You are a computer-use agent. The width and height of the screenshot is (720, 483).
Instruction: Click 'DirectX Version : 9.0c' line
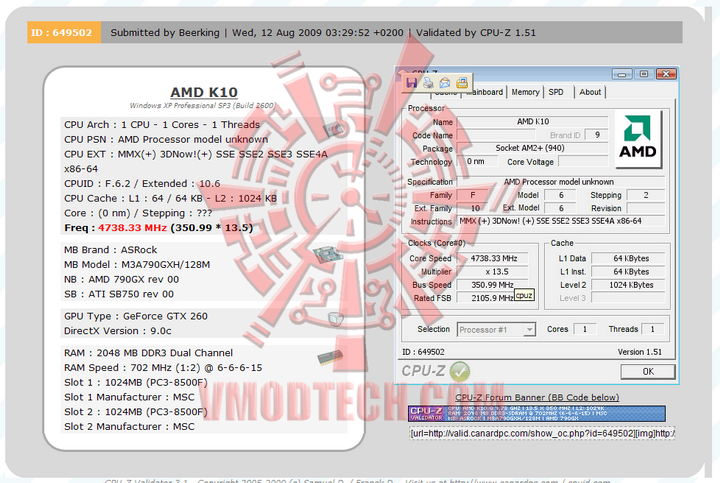tap(118, 331)
